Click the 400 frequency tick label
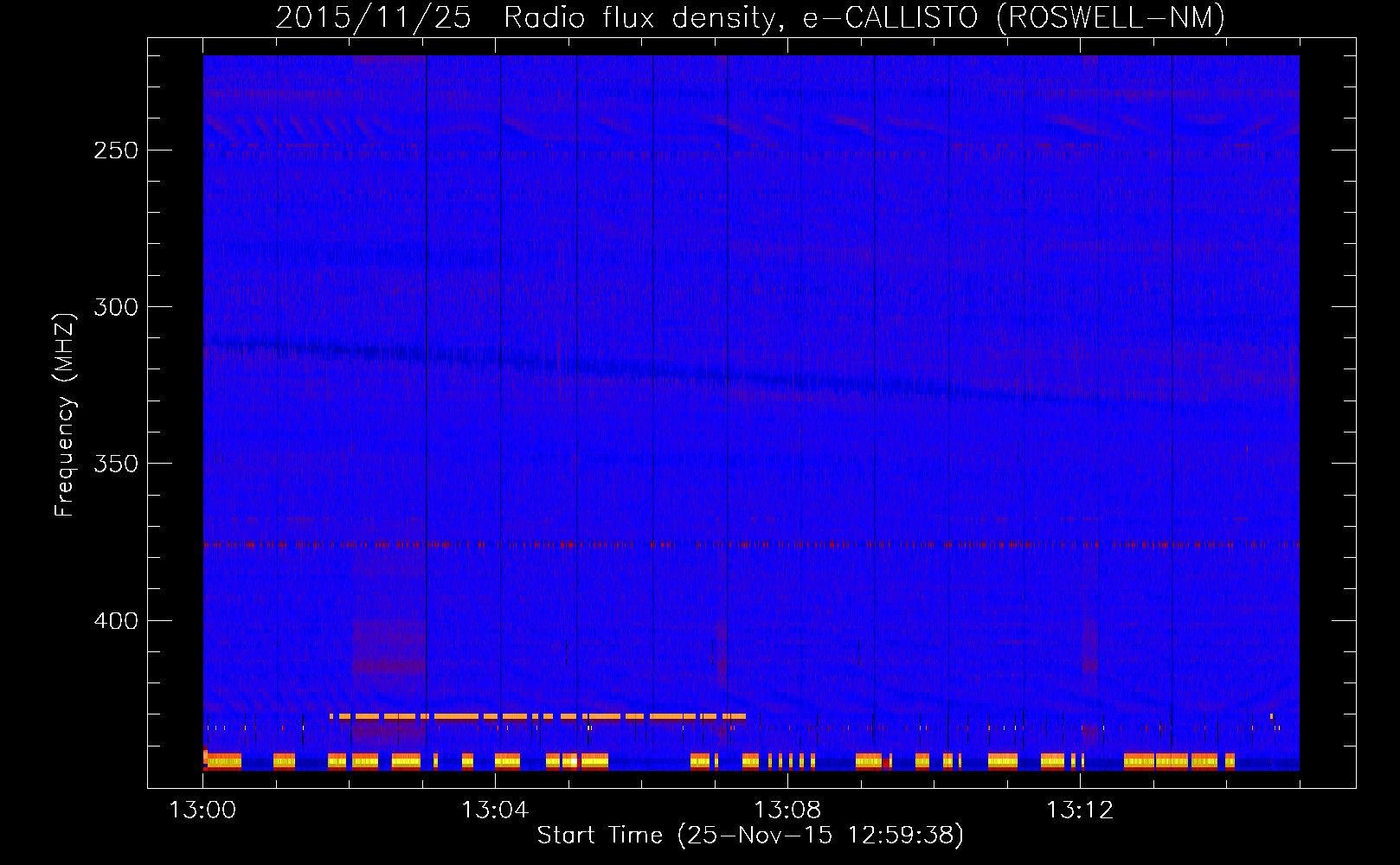1400x865 pixels. click(x=116, y=621)
